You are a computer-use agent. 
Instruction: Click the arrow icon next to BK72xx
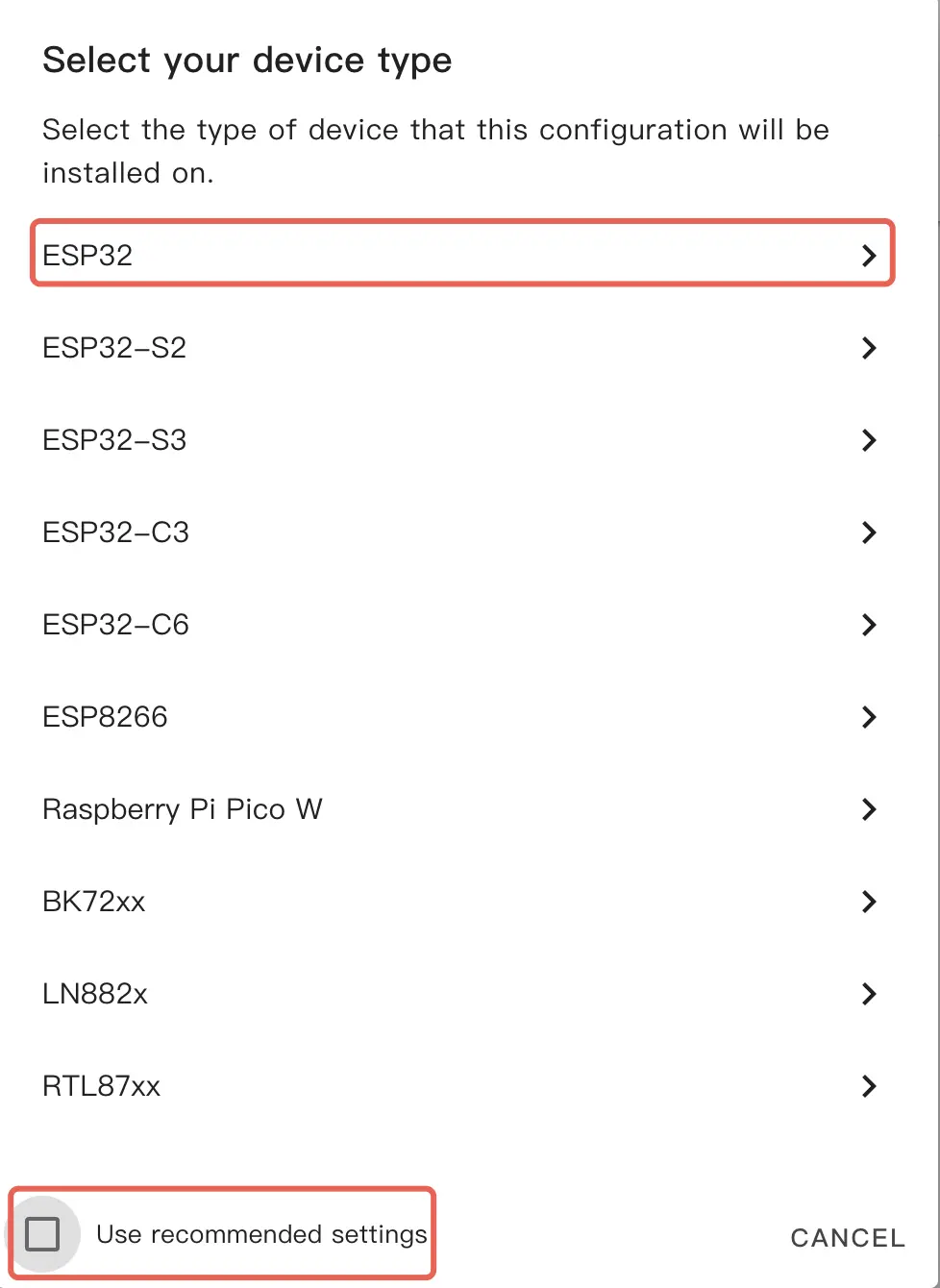click(869, 902)
